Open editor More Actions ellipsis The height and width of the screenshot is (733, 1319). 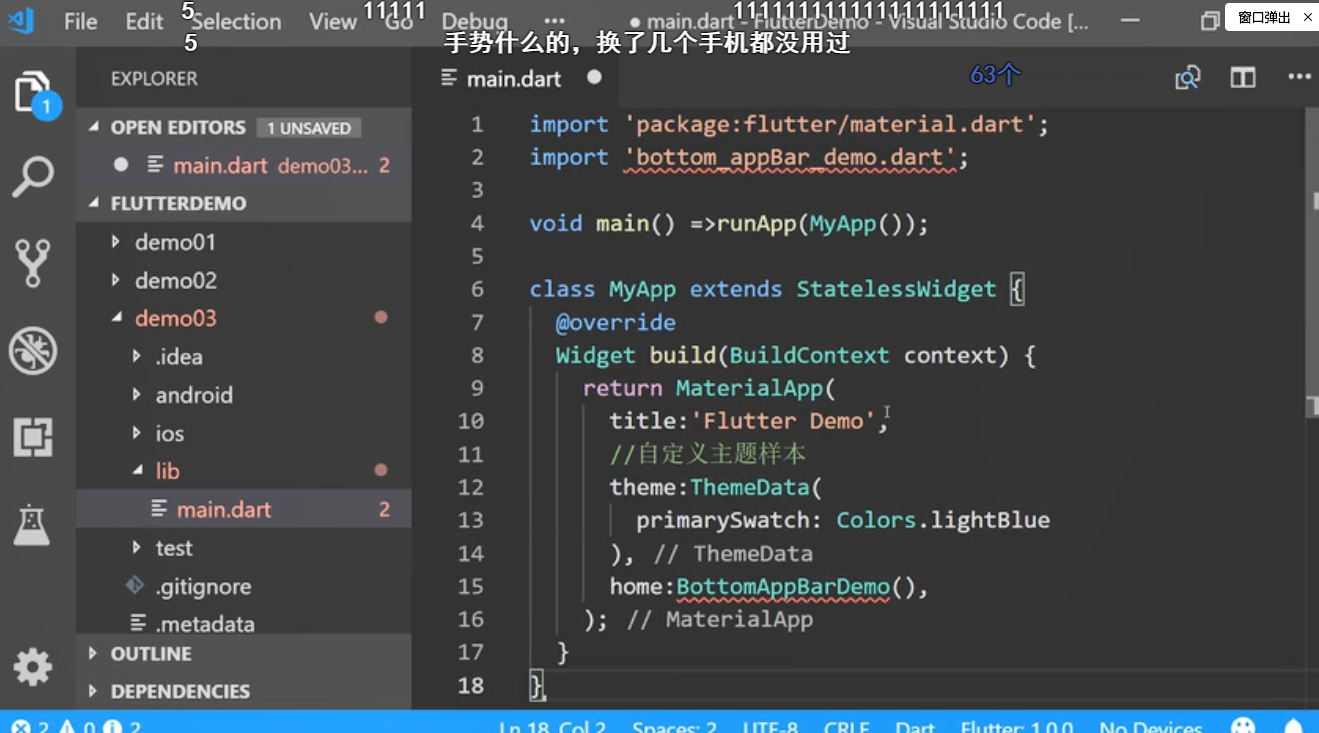click(1299, 77)
